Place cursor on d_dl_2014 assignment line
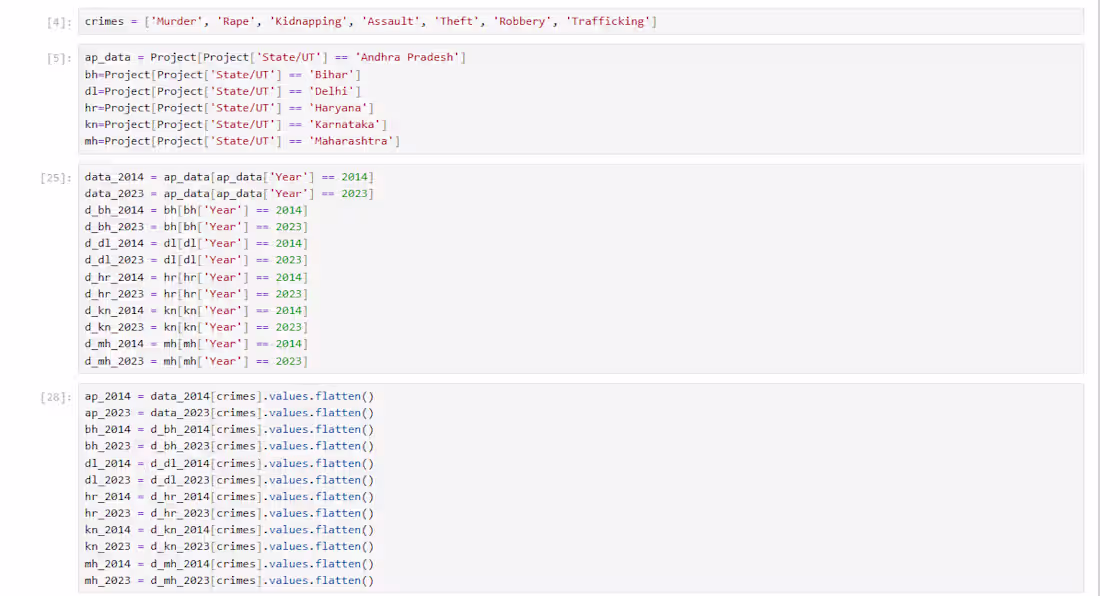 (x=196, y=243)
